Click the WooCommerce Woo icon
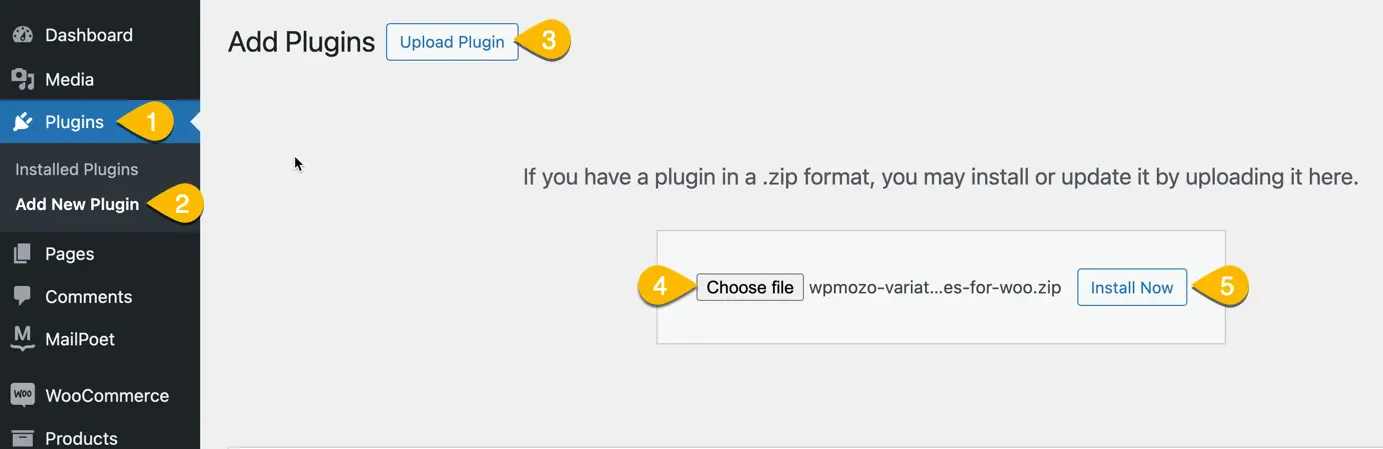1383x449 pixels. 22,395
